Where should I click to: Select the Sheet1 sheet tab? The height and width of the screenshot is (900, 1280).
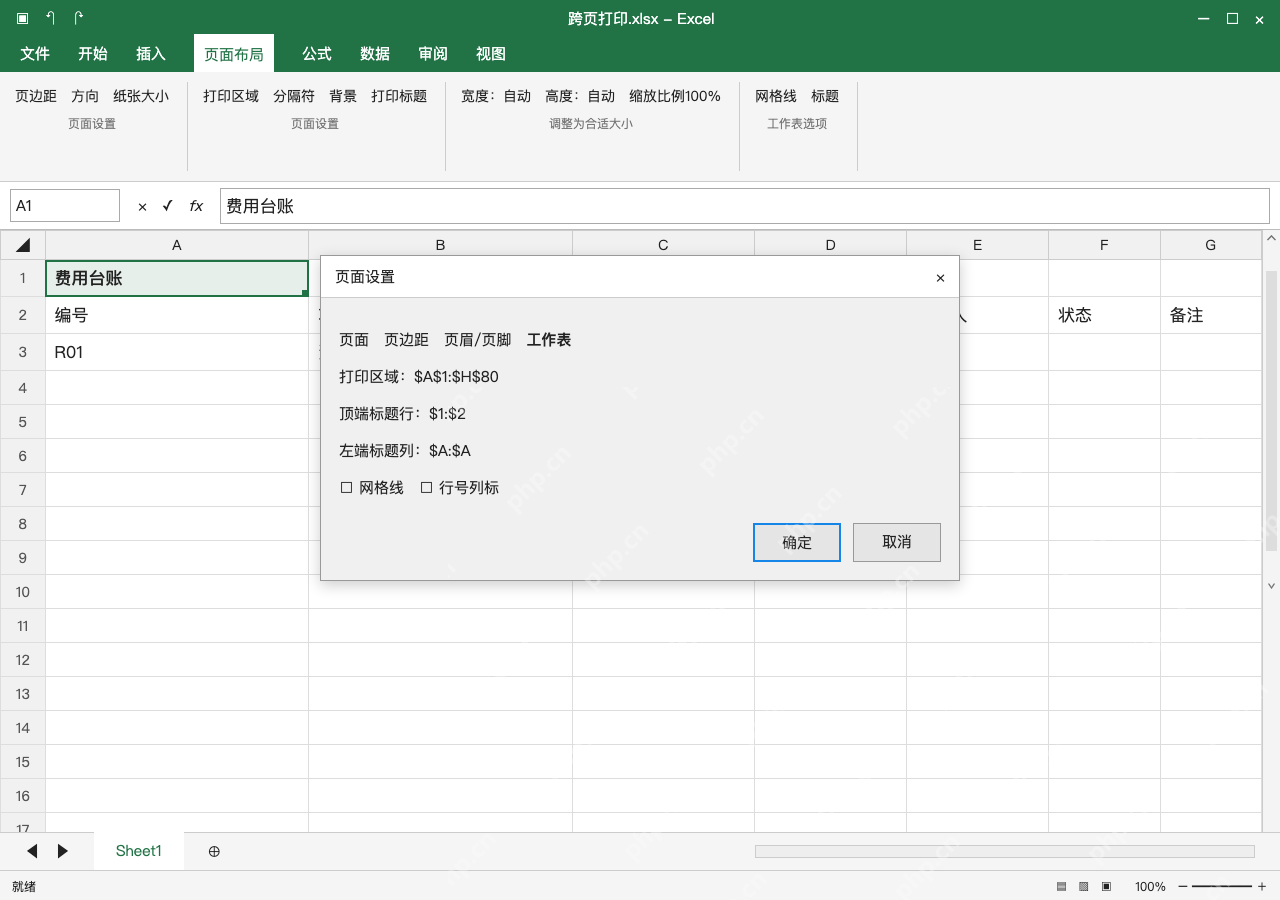tap(139, 851)
